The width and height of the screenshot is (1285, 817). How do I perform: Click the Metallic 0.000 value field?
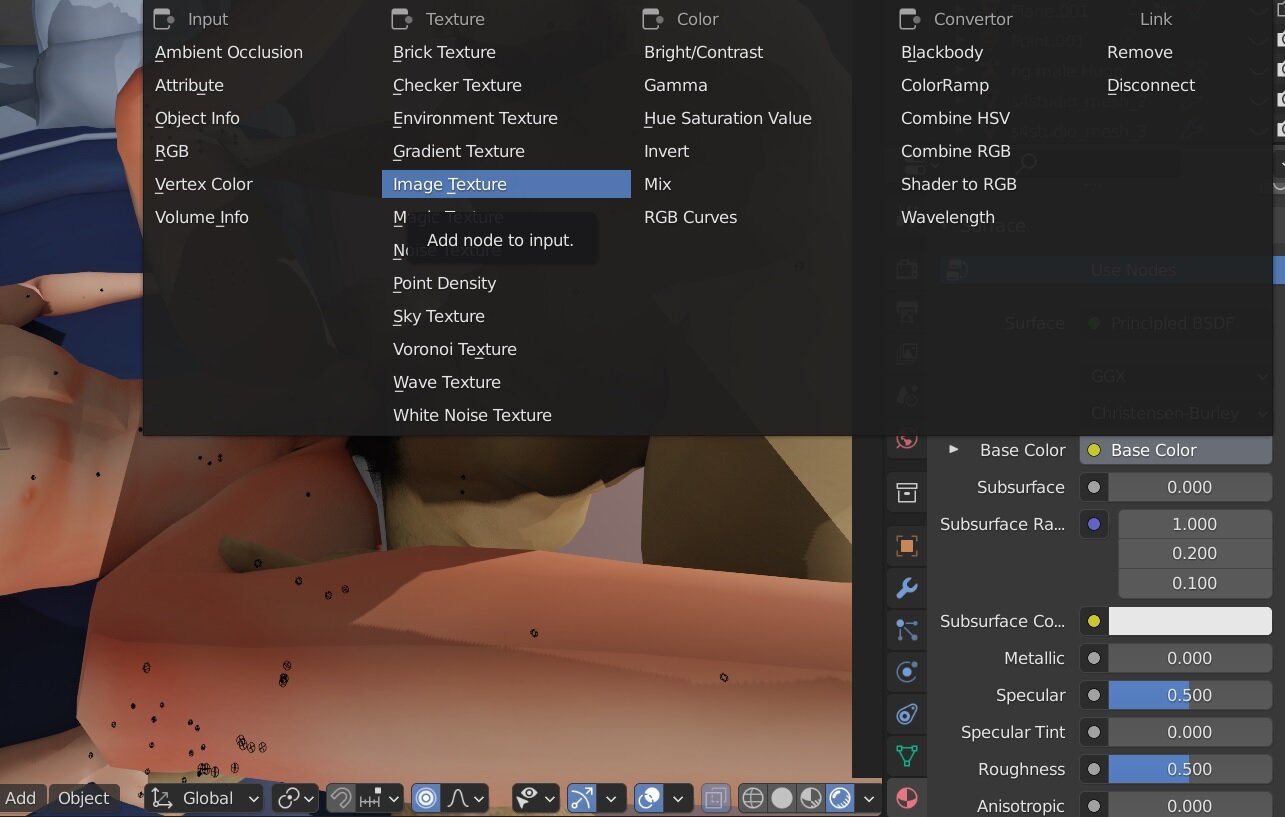click(1190, 658)
